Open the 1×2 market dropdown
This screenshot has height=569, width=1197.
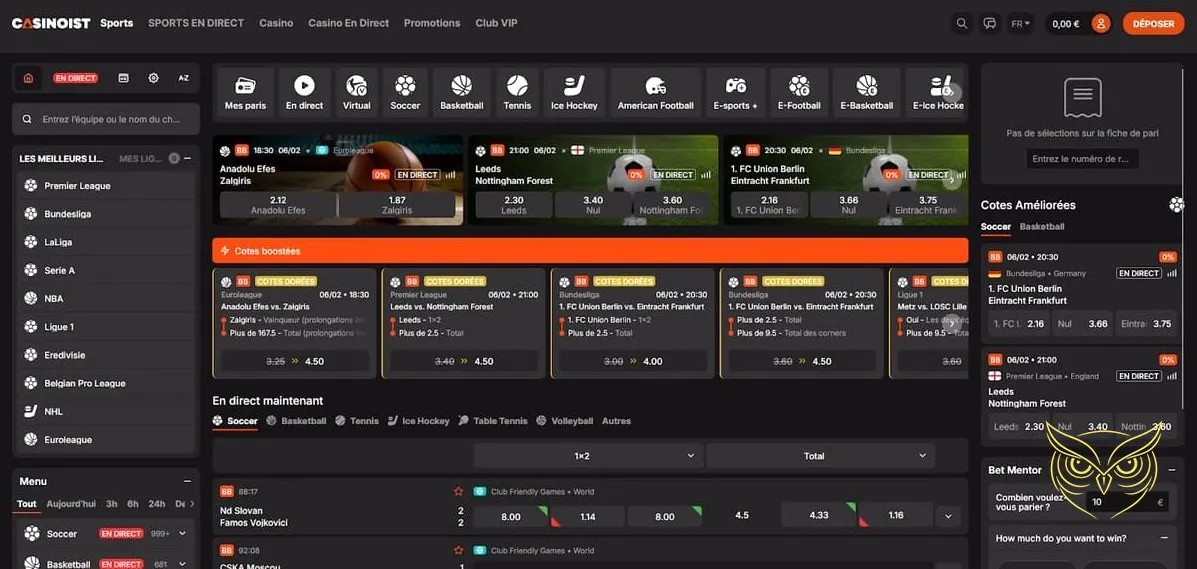click(586, 456)
